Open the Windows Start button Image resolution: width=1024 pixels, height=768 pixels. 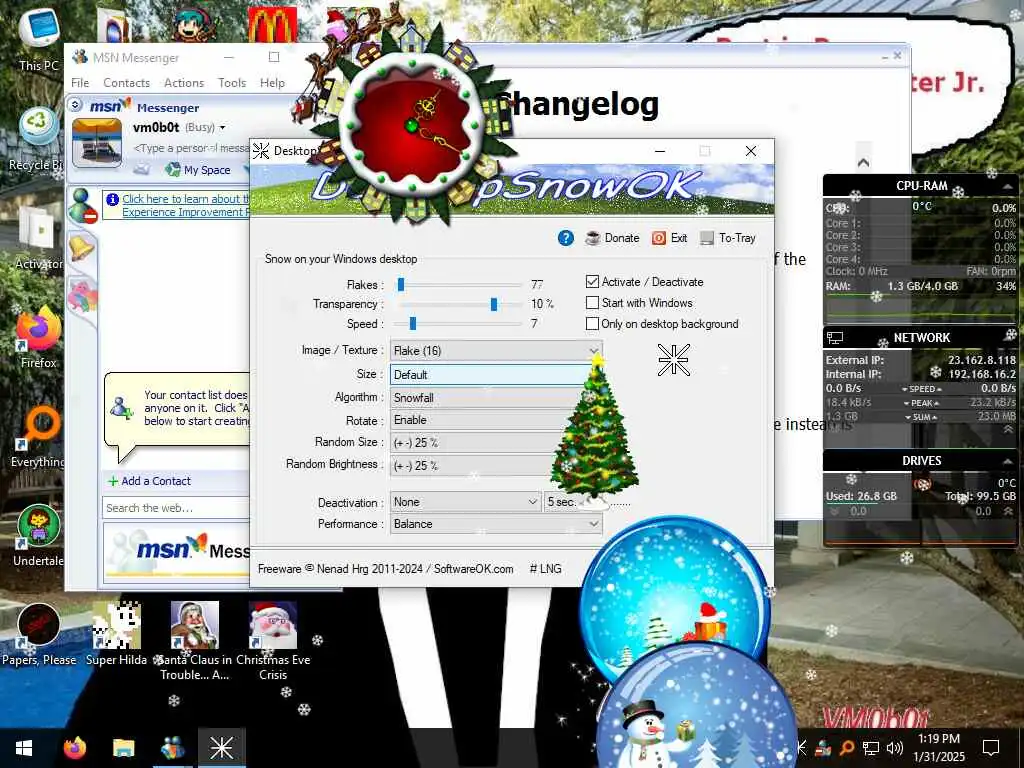[24, 748]
